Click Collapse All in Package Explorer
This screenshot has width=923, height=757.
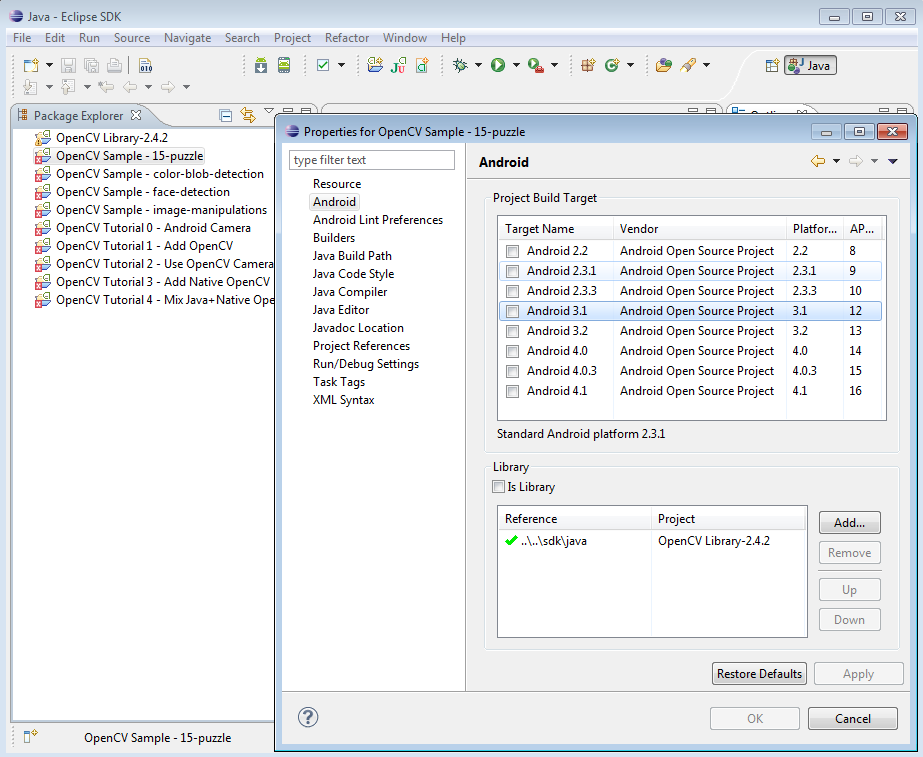pos(225,115)
